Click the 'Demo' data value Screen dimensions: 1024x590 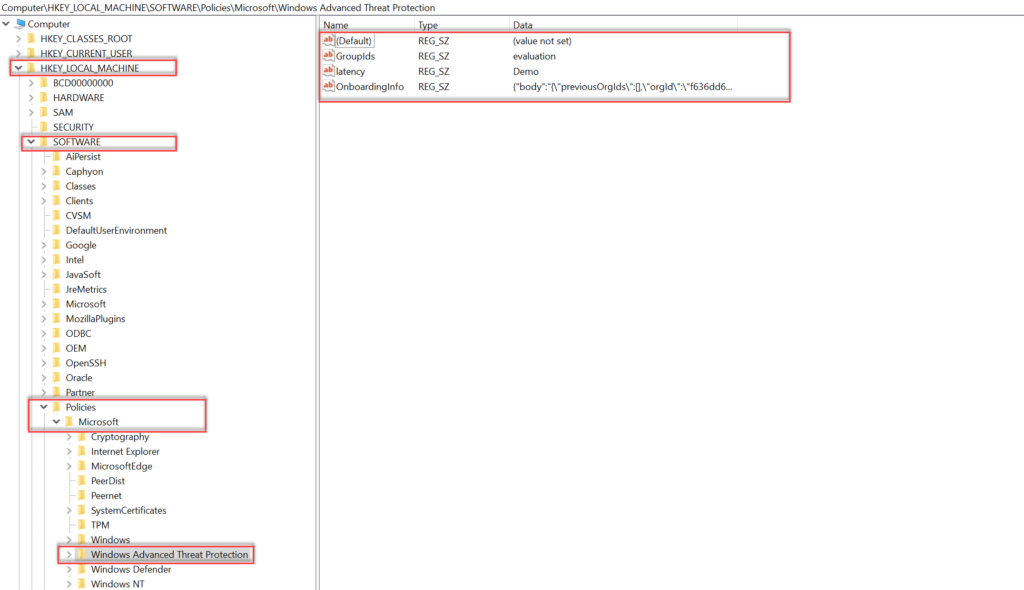pyautogui.click(x=526, y=71)
